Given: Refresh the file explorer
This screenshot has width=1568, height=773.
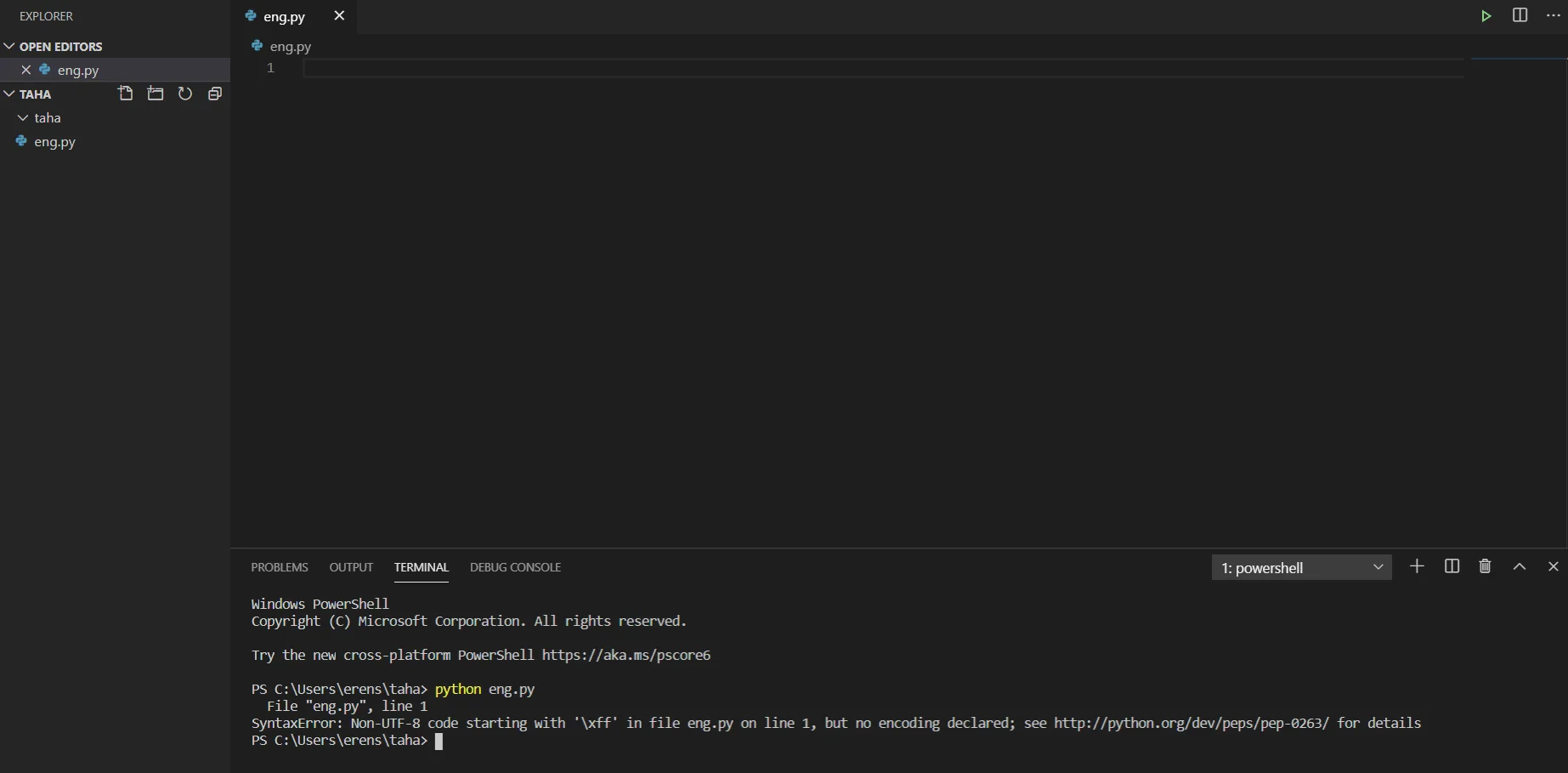Looking at the screenshot, I should 185,94.
